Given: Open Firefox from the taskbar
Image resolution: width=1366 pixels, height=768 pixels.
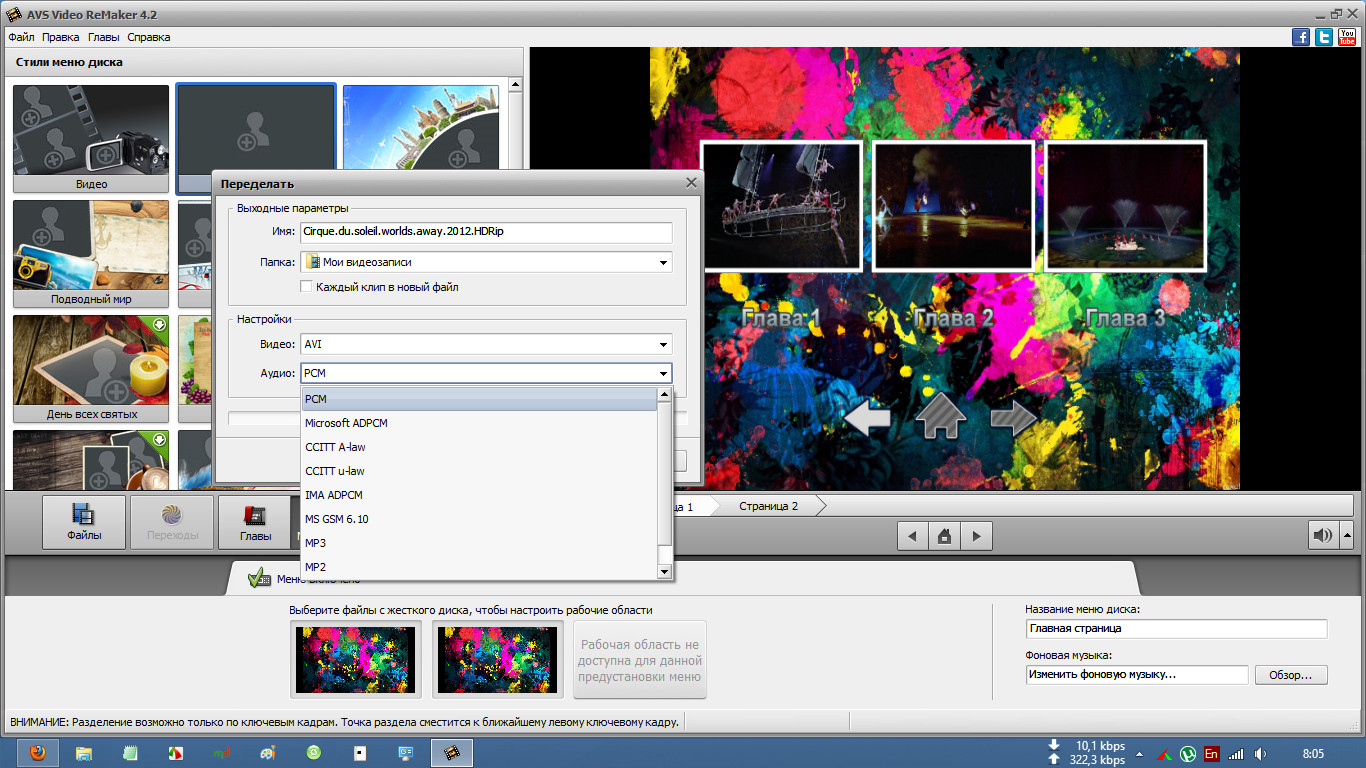Looking at the screenshot, I should (37, 753).
